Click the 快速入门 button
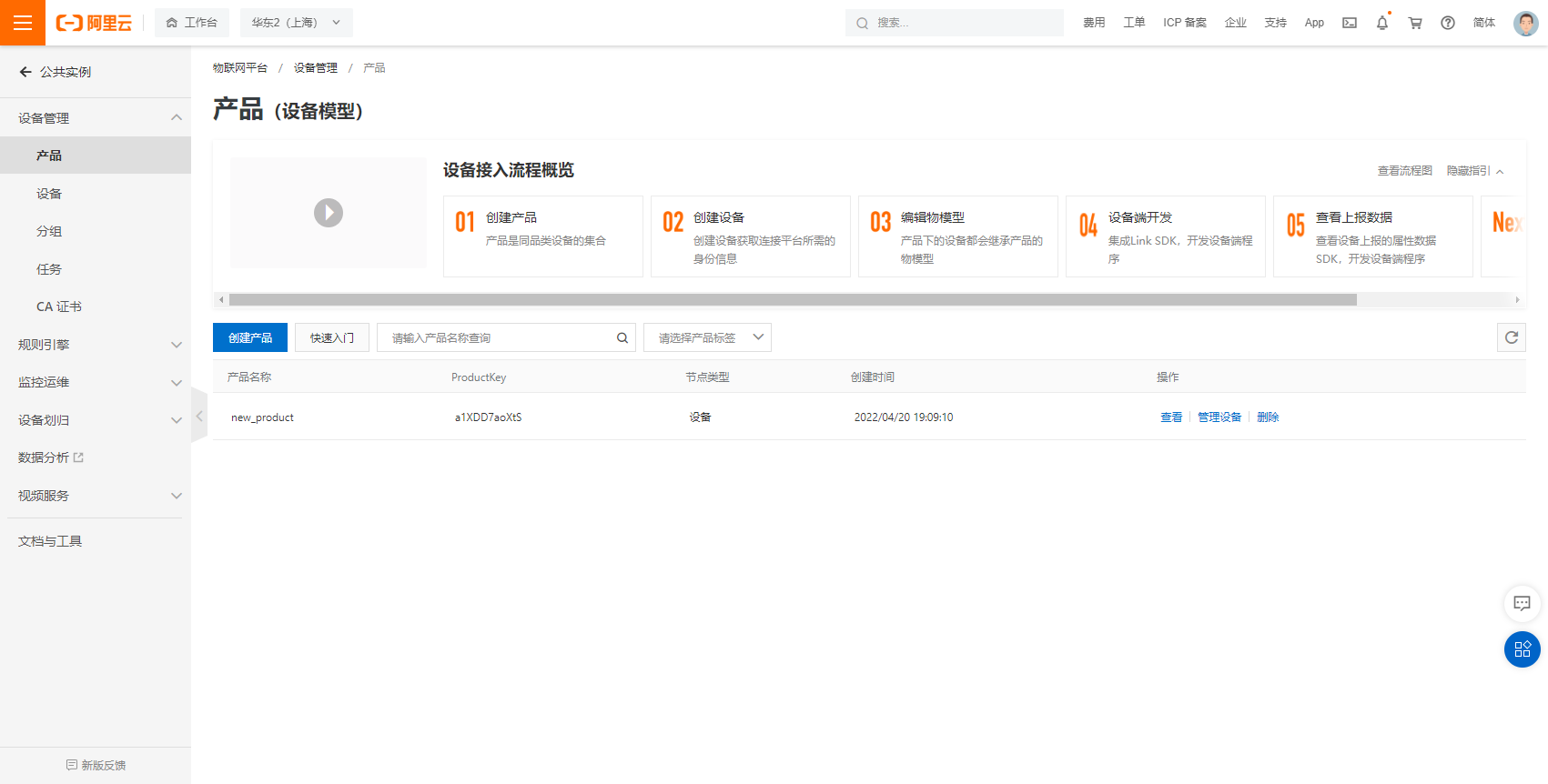Image resolution: width=1548 pixels, height=784 pixels. (x=332, y=337)
